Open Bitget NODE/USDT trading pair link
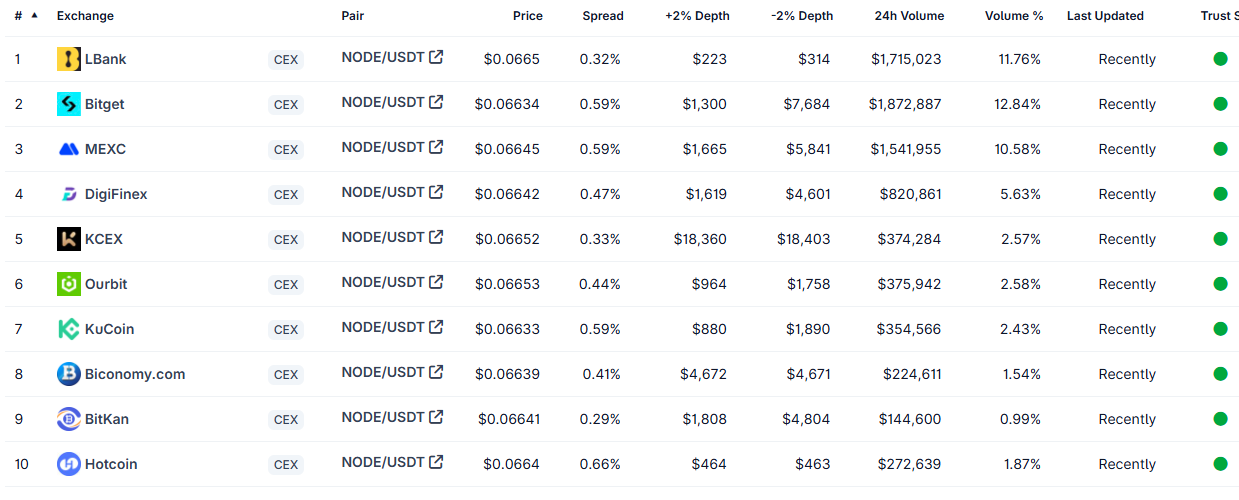The width and height of the screenshot is (1239, 500). coord(383,102)
